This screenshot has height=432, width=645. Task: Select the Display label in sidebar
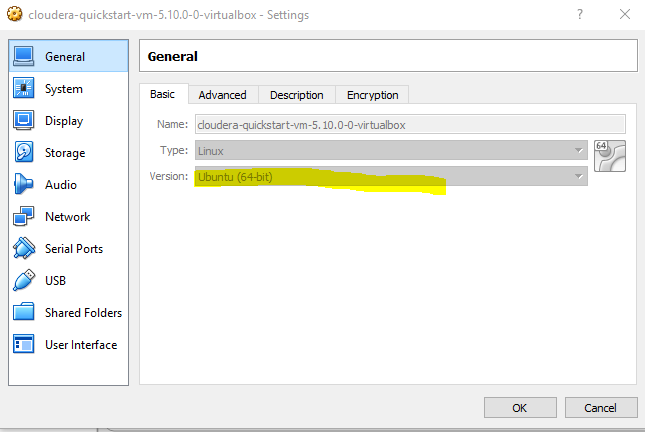coord(64,121)
